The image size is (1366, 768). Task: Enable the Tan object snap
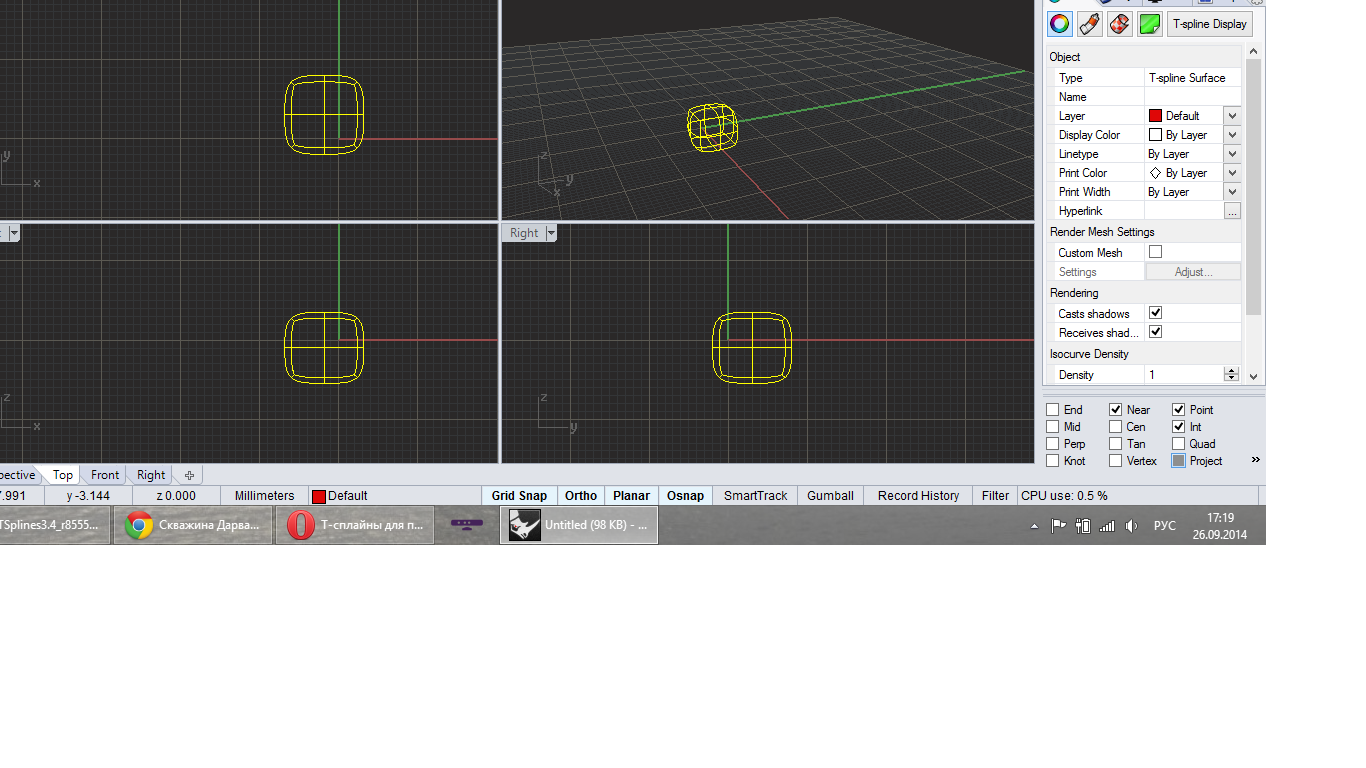pos(1115,444)
